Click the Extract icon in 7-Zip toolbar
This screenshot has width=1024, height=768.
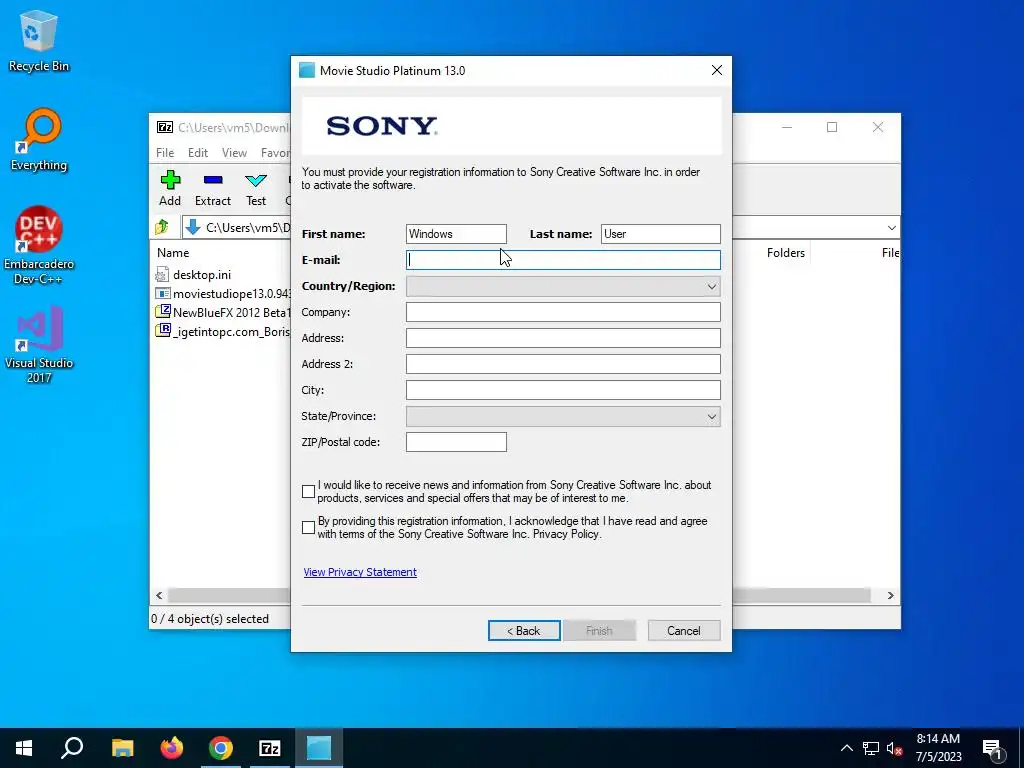[213, 180]
